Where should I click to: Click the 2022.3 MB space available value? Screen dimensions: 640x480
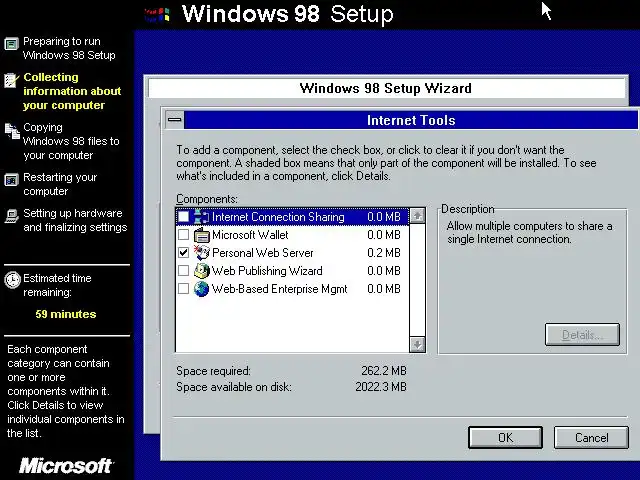(x=381, y=387)
